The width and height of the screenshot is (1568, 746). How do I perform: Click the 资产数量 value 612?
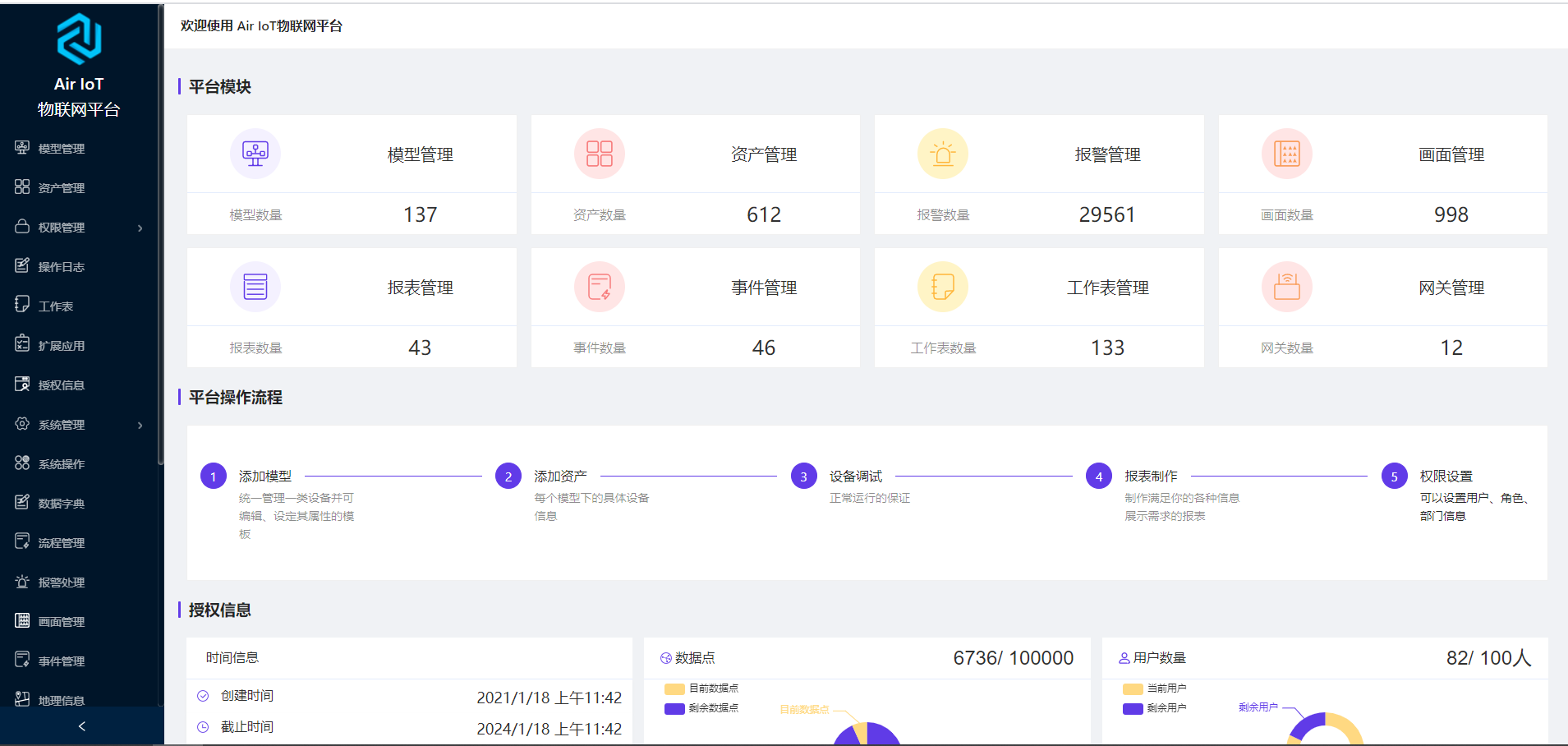click(764, 214)
